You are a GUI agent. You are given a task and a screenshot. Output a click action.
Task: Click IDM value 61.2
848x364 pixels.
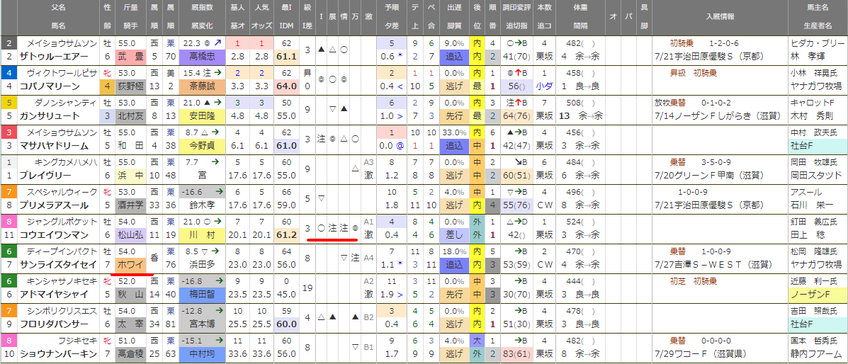tap(286, 234)
